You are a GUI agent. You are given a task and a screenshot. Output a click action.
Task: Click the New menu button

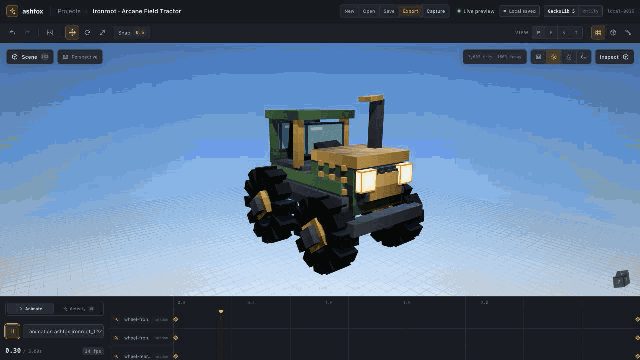click(349, 11)
